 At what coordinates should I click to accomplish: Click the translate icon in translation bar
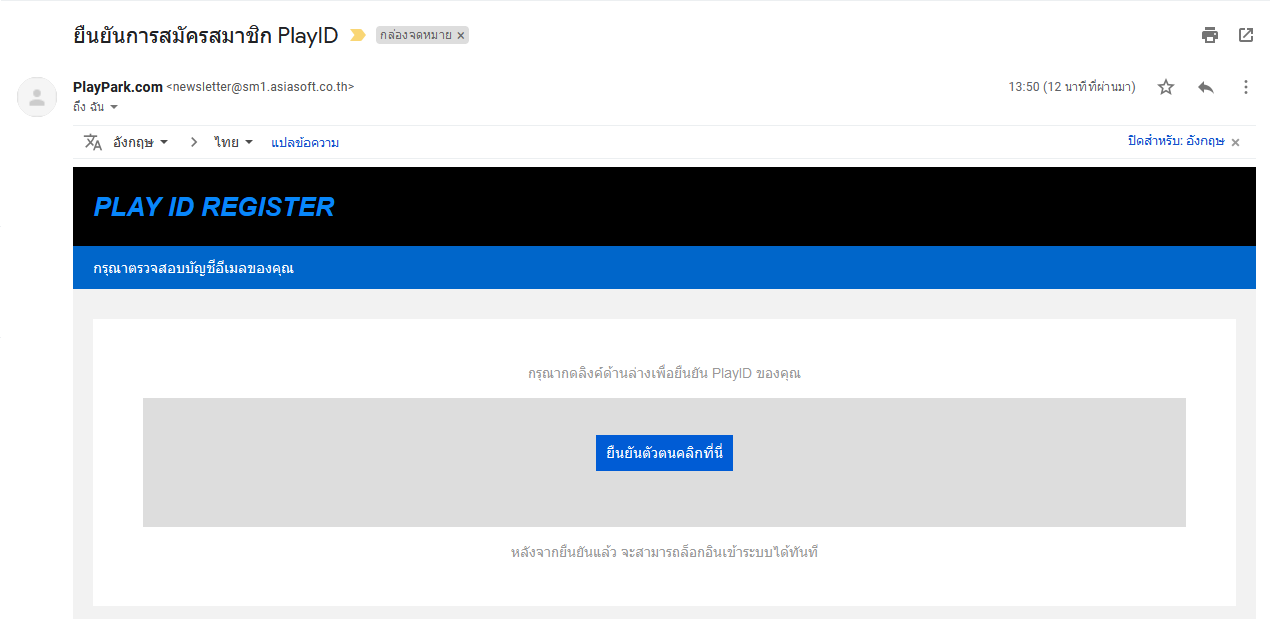click(93, 142)
